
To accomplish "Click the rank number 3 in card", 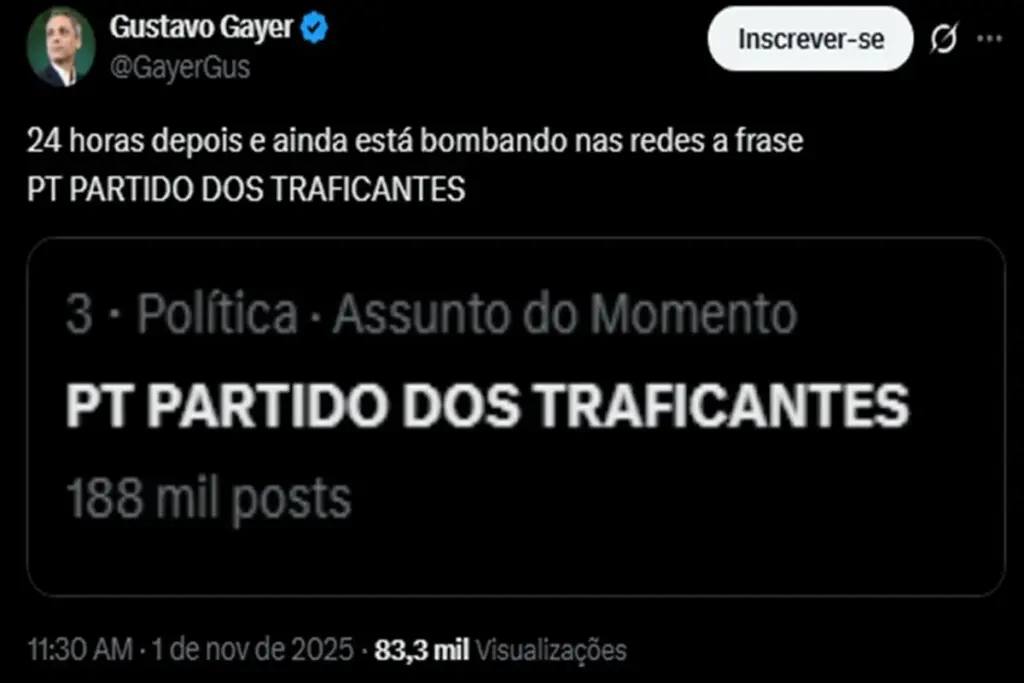I will pyautogui.click(x=79, y=315).
